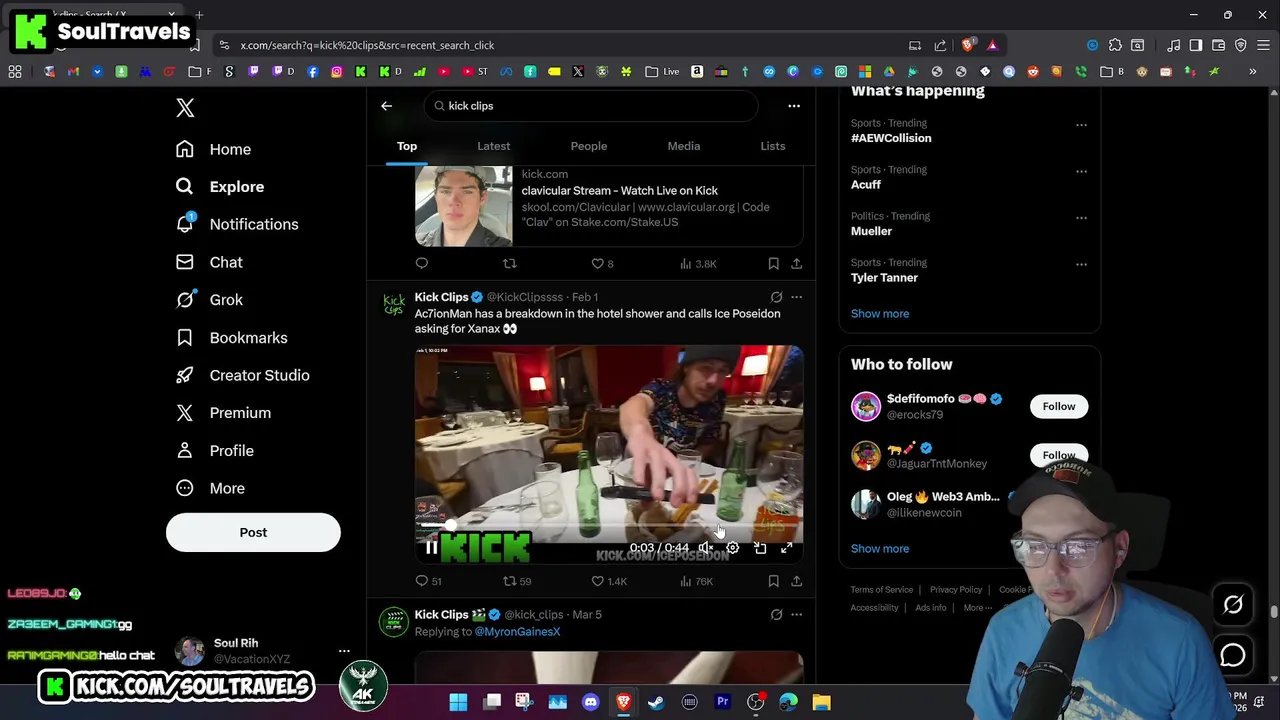Pause the Ac7ionMan video

tap(431, 548)
